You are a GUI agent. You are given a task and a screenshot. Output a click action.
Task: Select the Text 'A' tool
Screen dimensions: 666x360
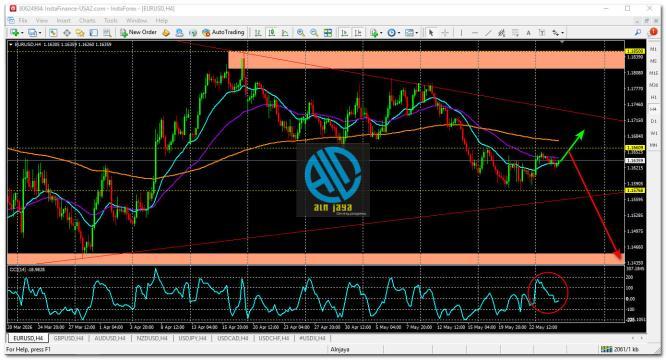click(x=528, y=33)
